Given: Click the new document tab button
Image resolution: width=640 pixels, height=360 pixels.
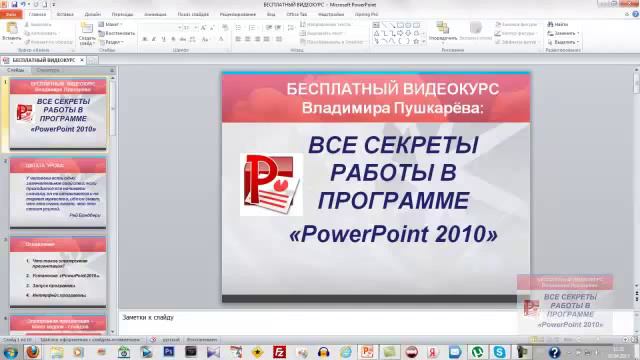Looking at the screenshot, I should [93, 60].
